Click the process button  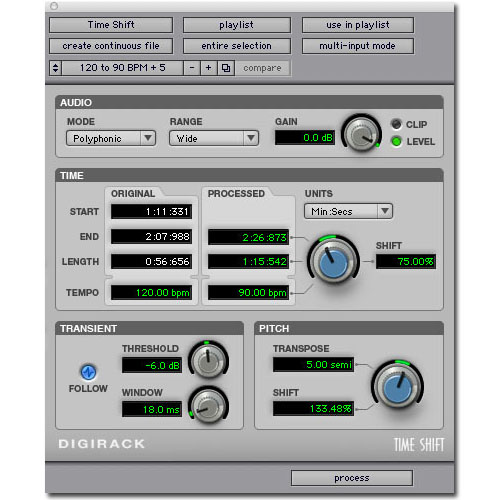point(352,478)
